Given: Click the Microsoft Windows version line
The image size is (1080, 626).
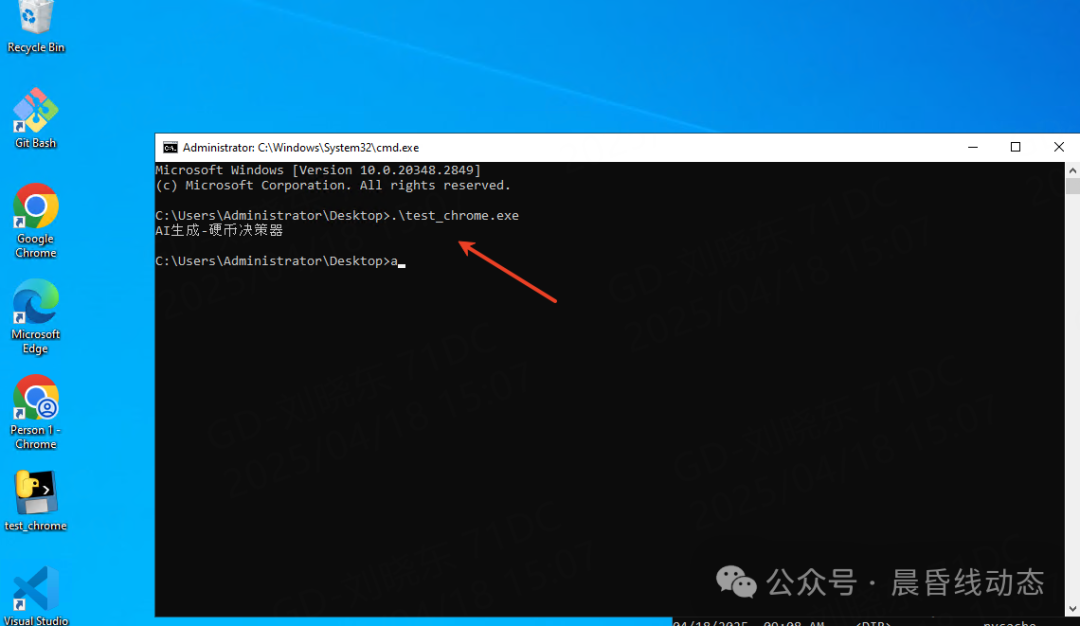Looking at the screenshot, I should pyautogui.click(x=318, y=170).
